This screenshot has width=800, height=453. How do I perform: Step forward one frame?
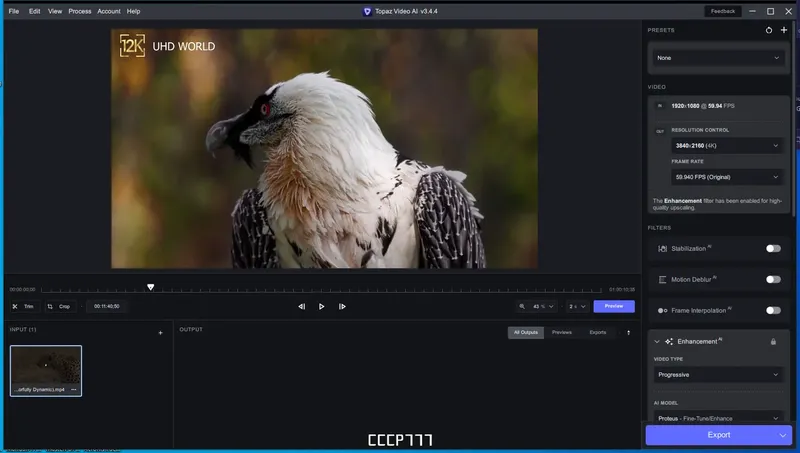tap(342, 306)
